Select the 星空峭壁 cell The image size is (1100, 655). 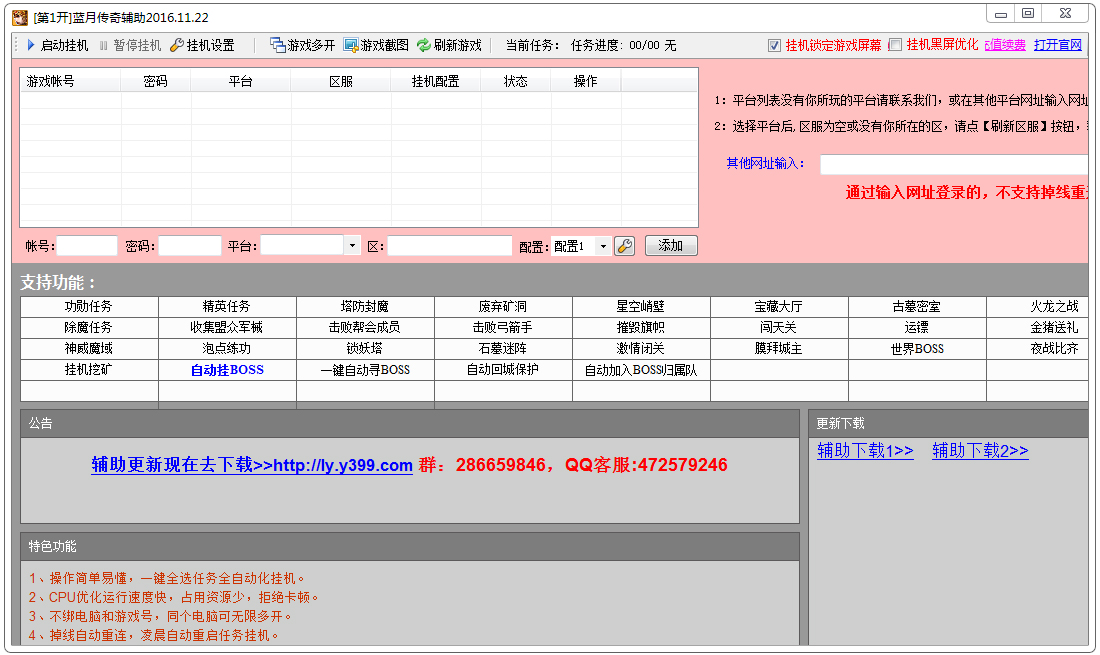pos(641,306)
